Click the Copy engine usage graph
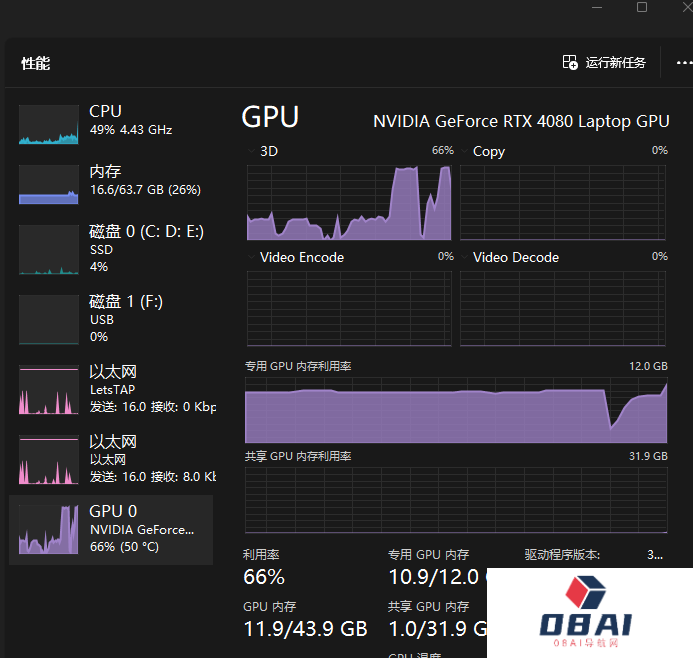693x658 pixels. click(563, 202)
